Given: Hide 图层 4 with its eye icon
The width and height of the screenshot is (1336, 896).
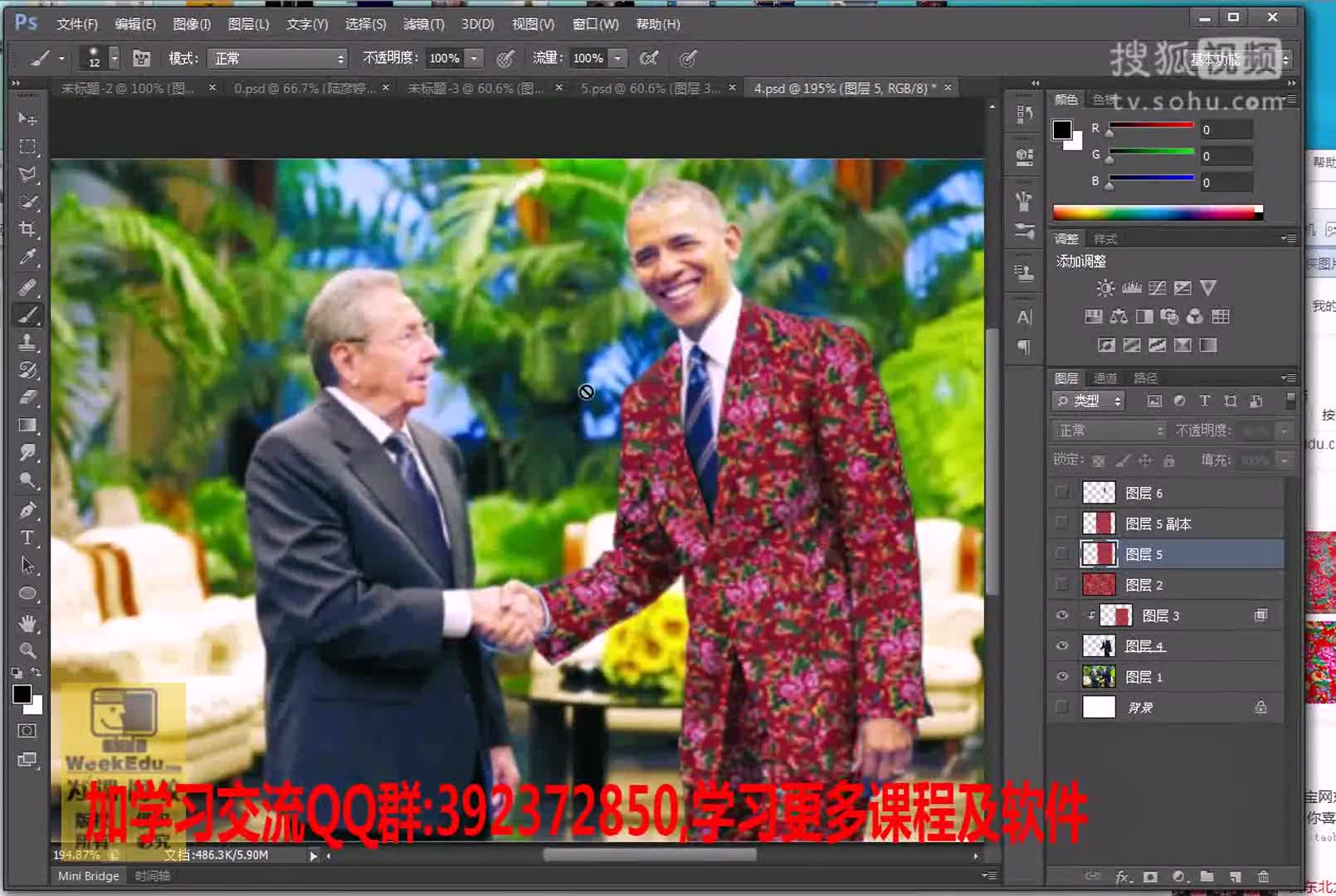Looking at the screenshot, I should click(x=1062, y=646).
